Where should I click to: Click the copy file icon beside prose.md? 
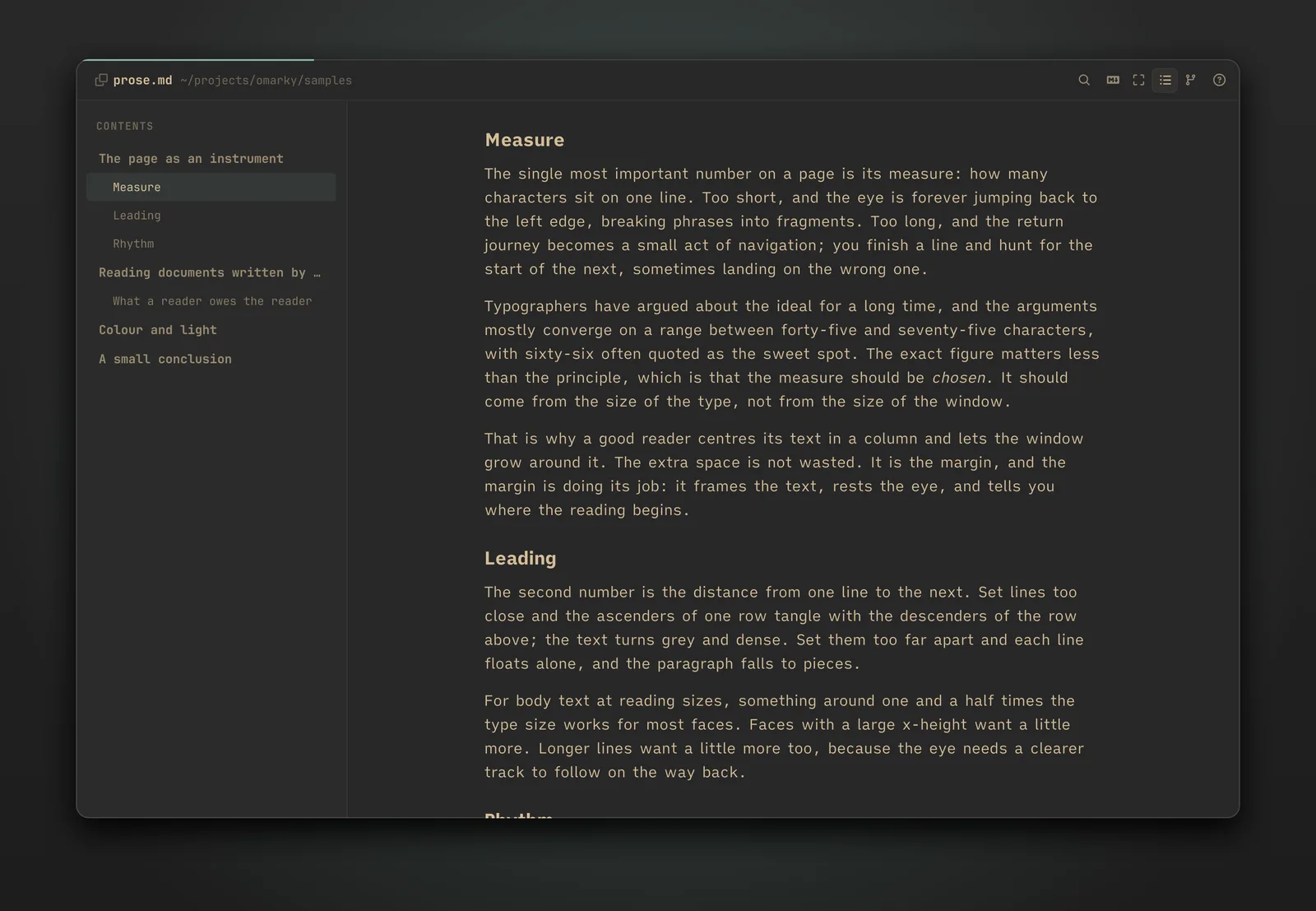(x=101, y=80)
